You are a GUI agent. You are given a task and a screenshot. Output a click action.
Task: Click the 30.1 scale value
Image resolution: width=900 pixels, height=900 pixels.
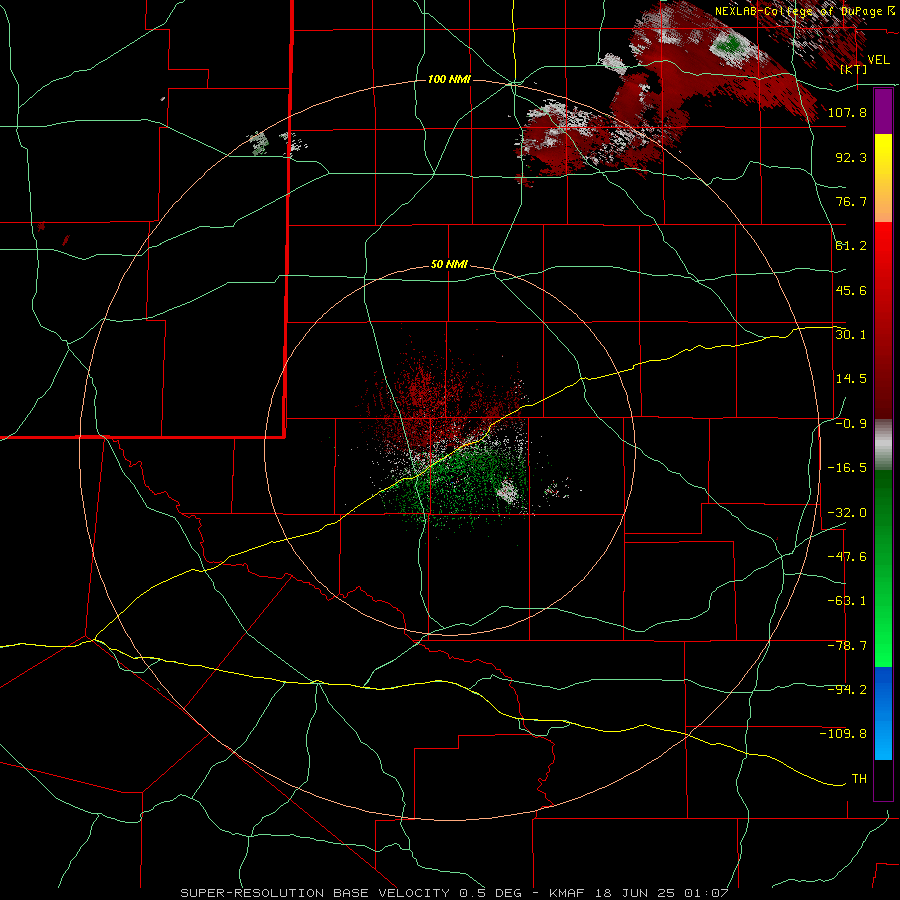pos(851,334)
